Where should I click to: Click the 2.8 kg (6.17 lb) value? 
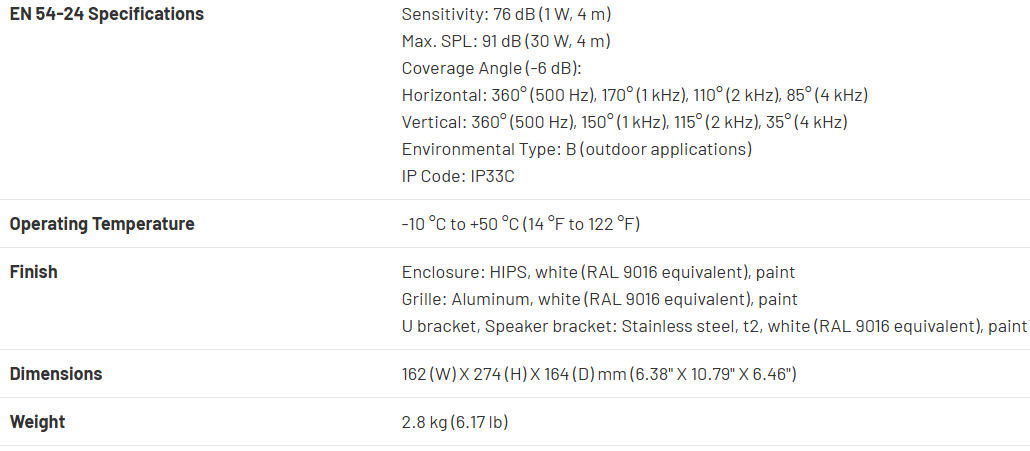coord(455,422)
